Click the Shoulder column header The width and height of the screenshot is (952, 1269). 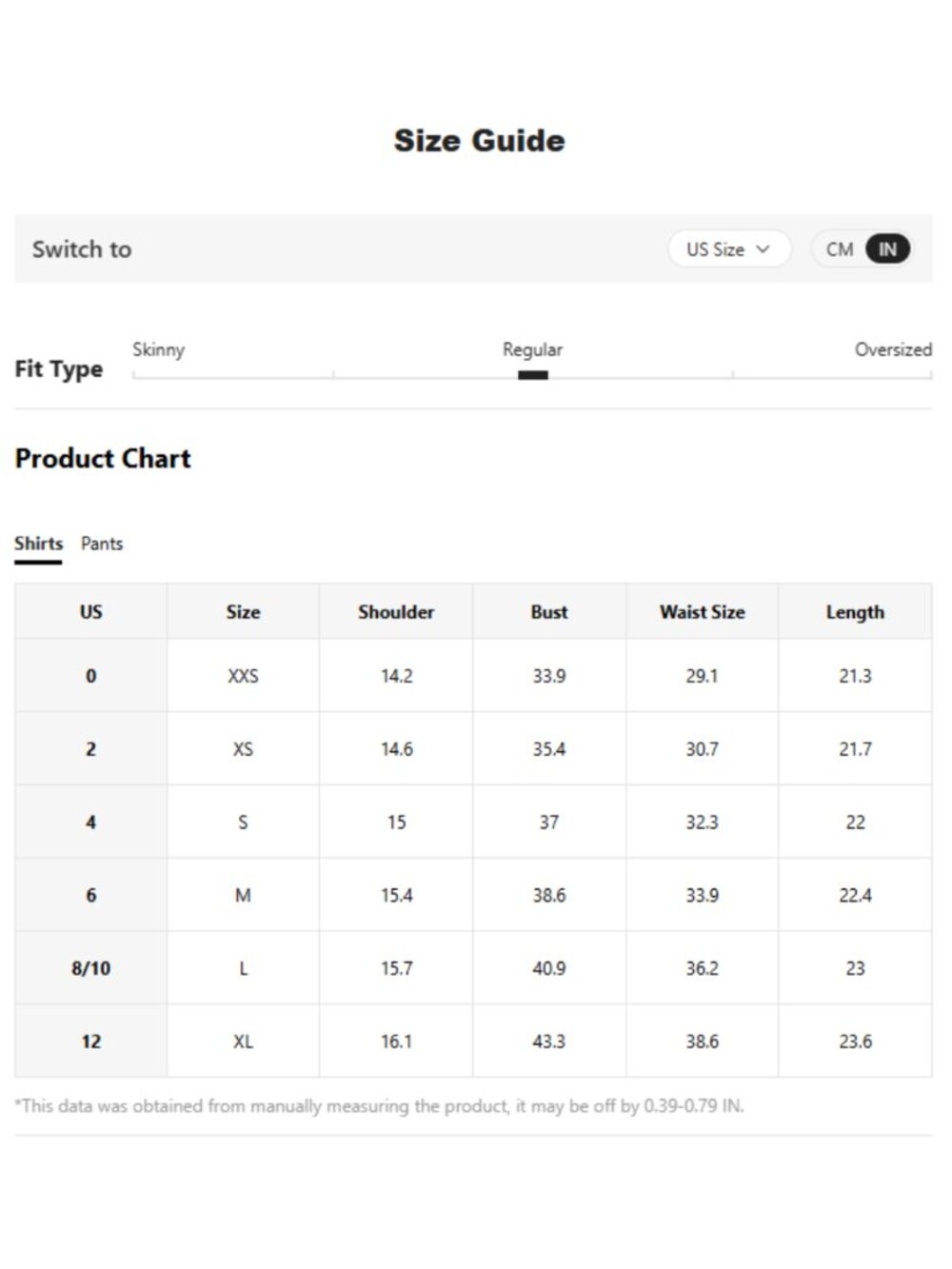(396, 612)
